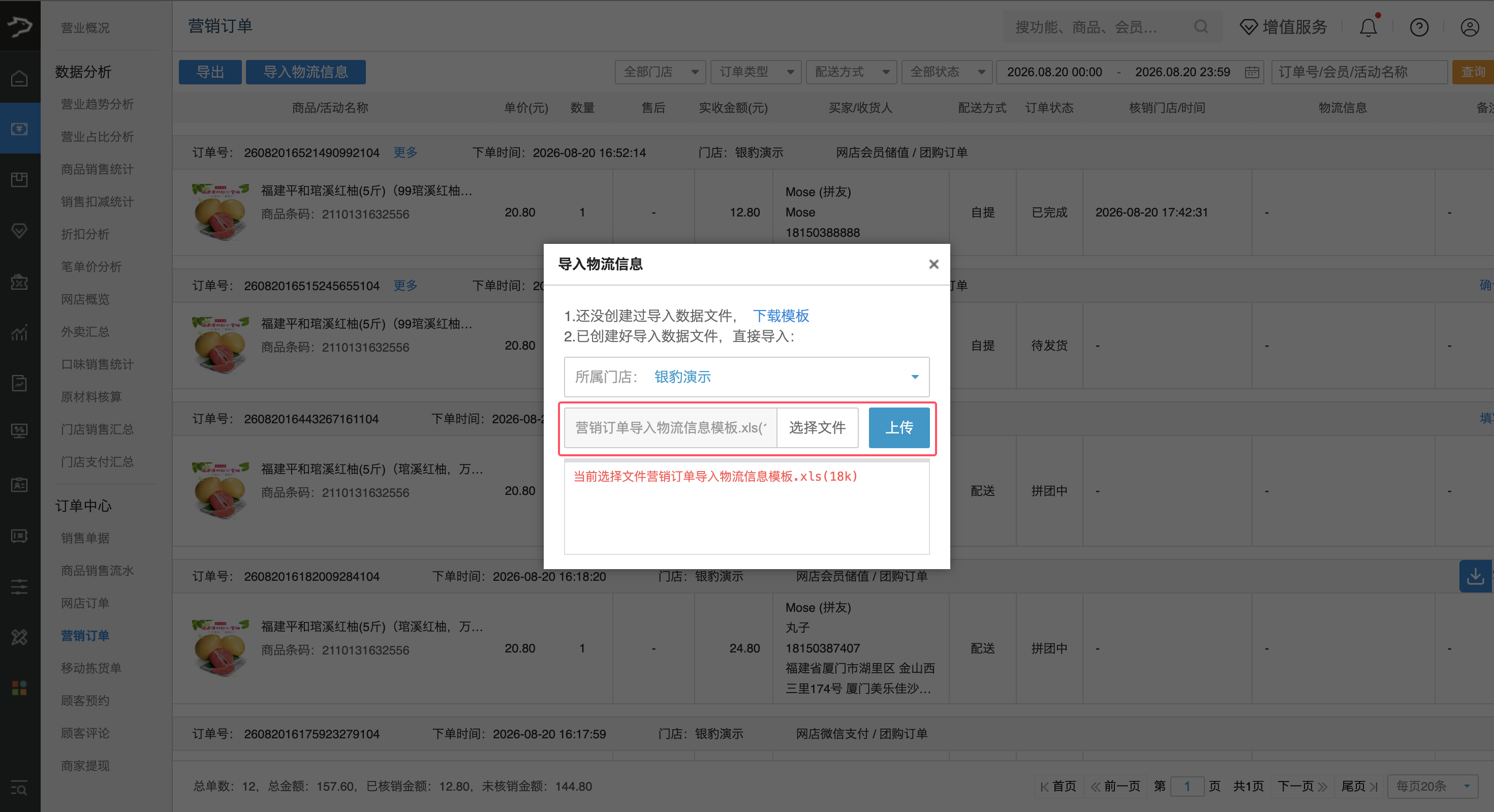
Task: Click the end date 2026.08.20 23:59 field
Action: pos(1182,72)
